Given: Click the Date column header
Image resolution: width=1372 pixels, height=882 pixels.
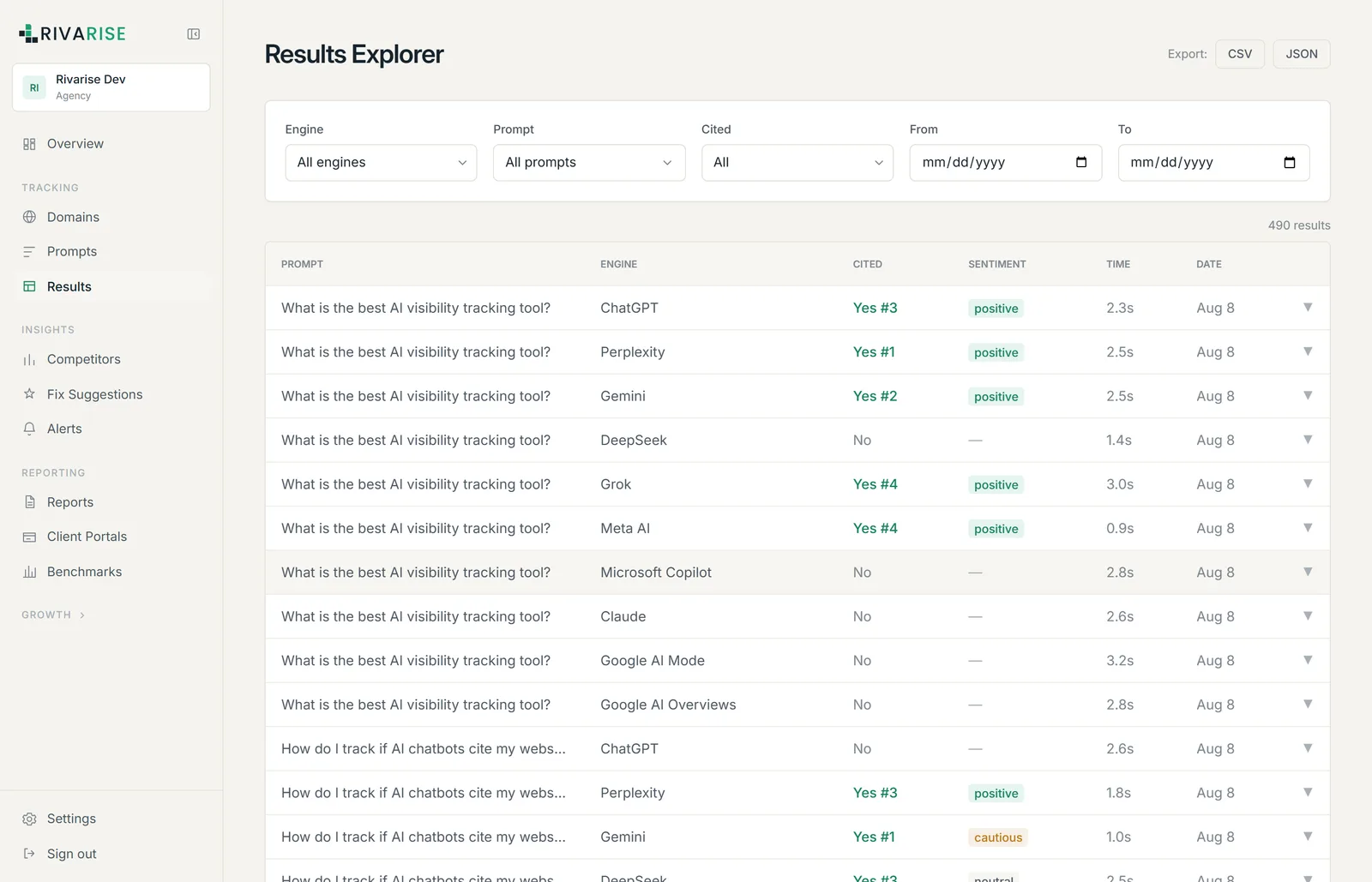Looking at the screenshot, I should (1209, 264).
